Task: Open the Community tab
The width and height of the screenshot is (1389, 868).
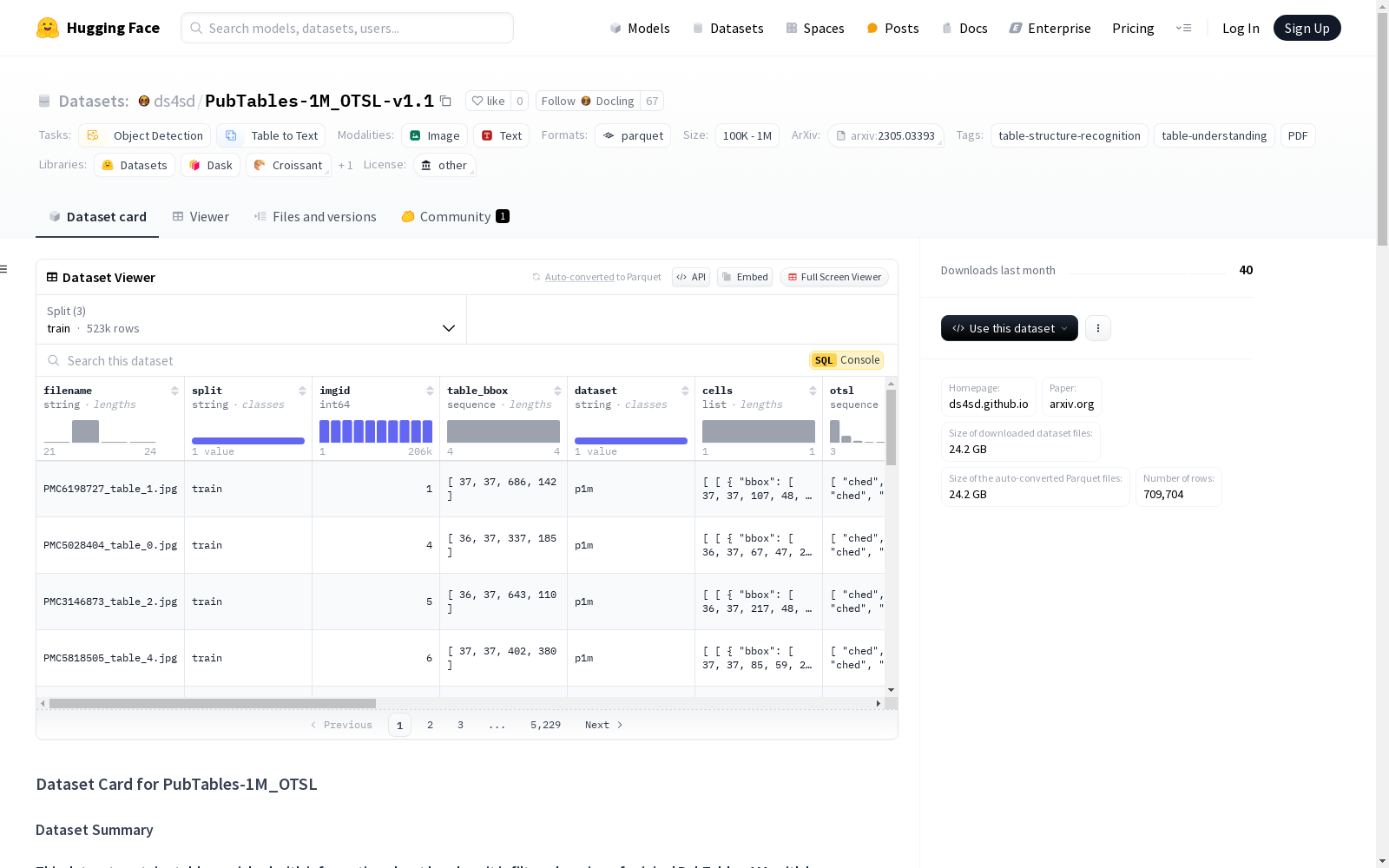Action: 455,217
